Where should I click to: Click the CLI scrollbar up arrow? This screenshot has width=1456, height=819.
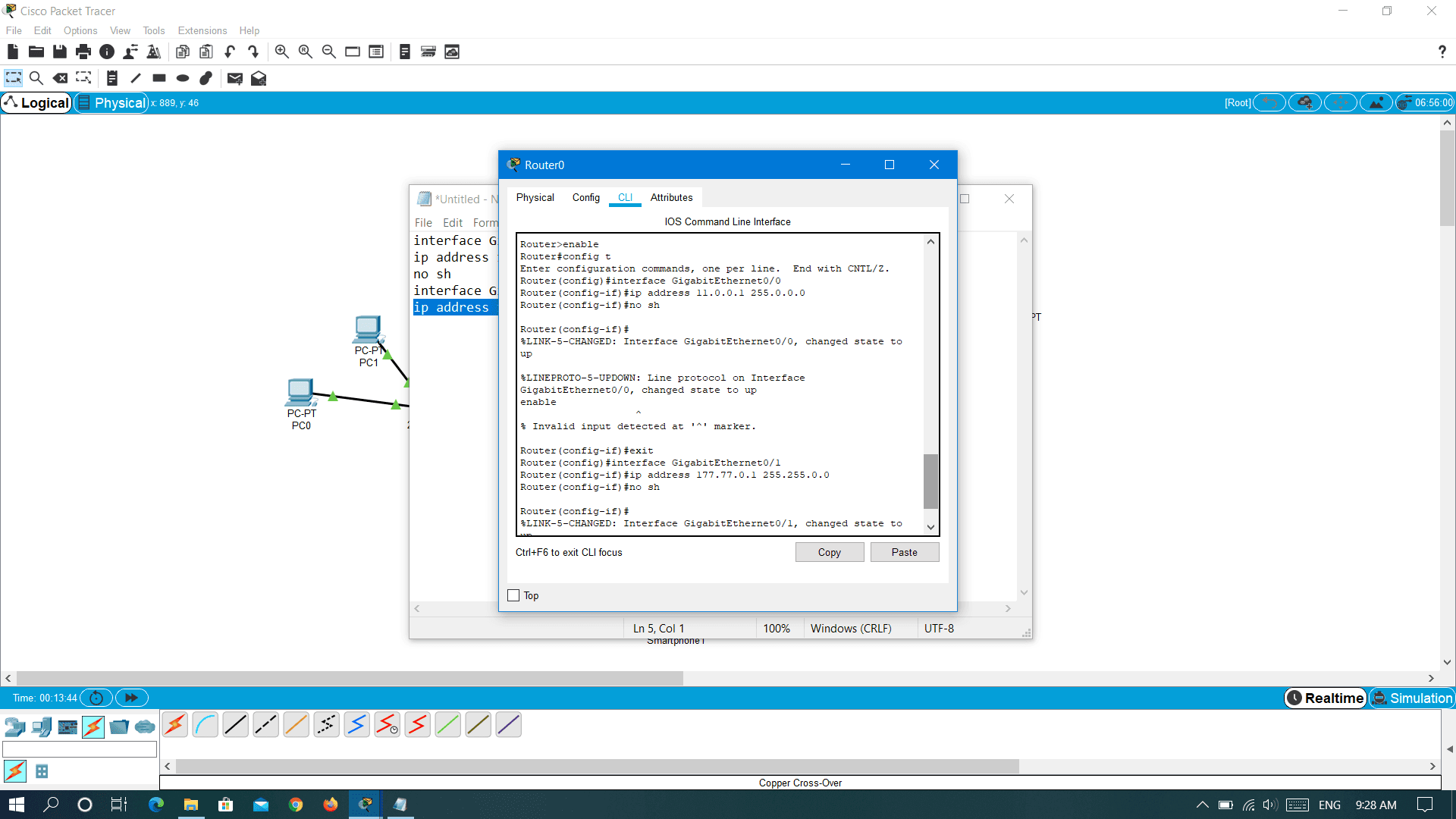(930, 242)
